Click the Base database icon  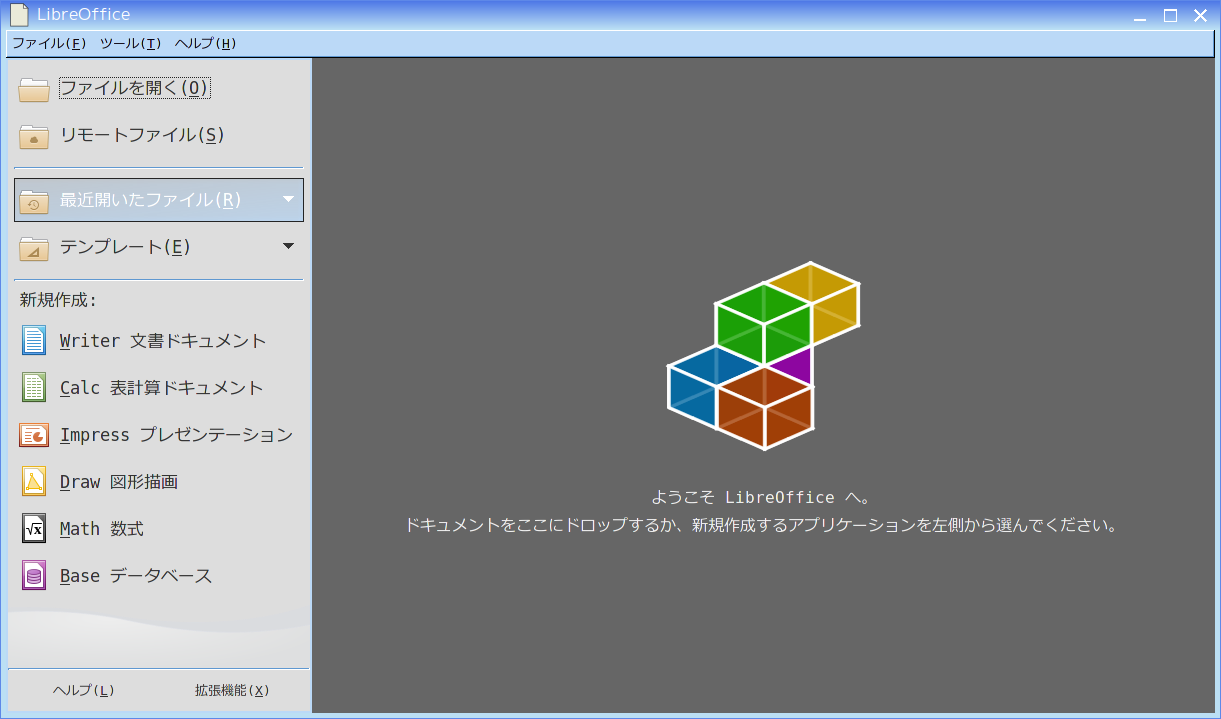click(34, 576)
